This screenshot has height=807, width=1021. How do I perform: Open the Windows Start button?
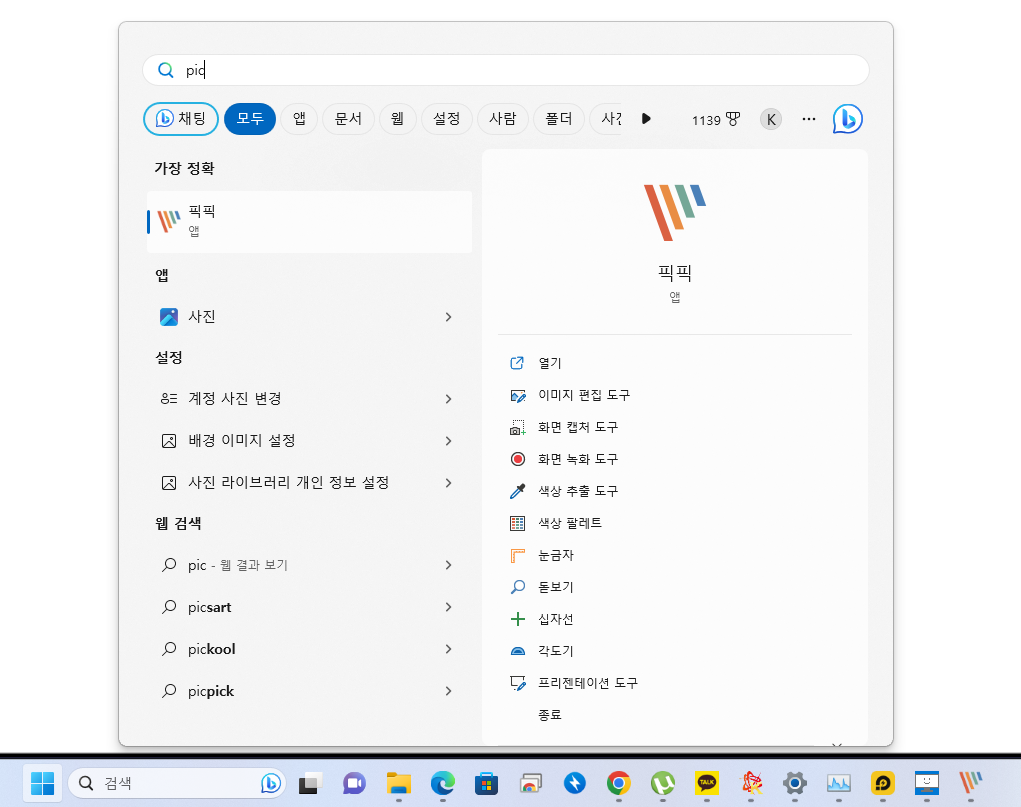click(x=43, y=783)
